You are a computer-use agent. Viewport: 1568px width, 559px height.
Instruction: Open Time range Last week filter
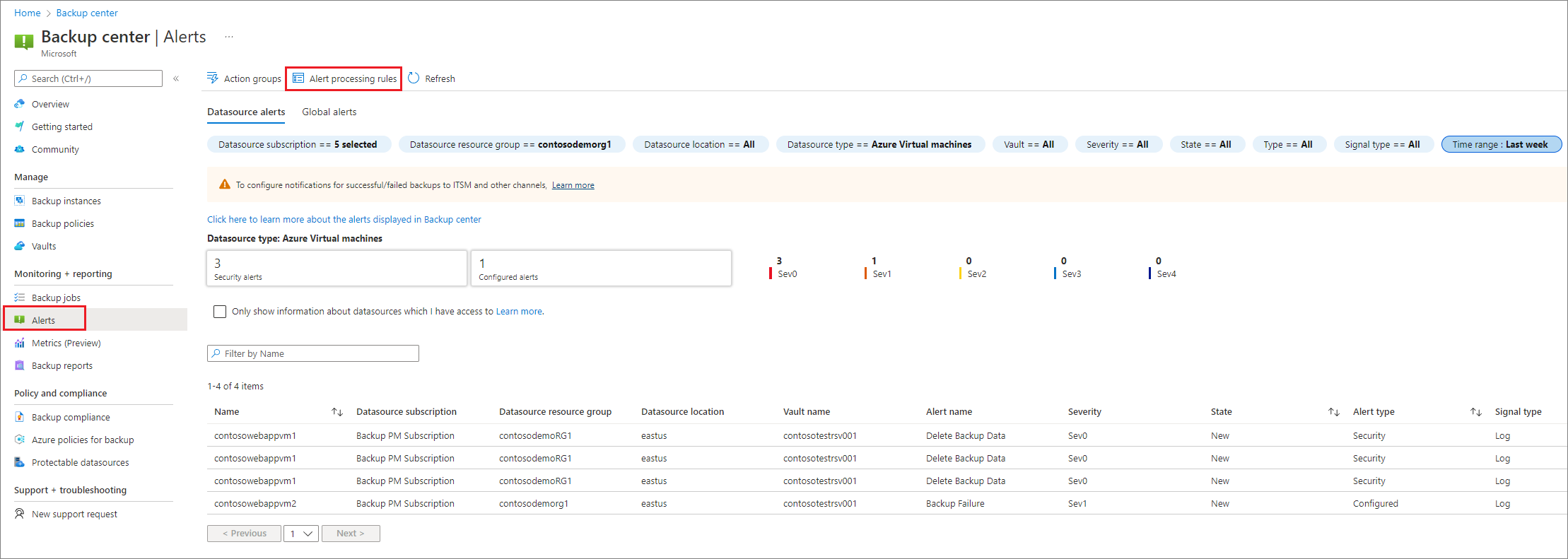[1500, 144]
